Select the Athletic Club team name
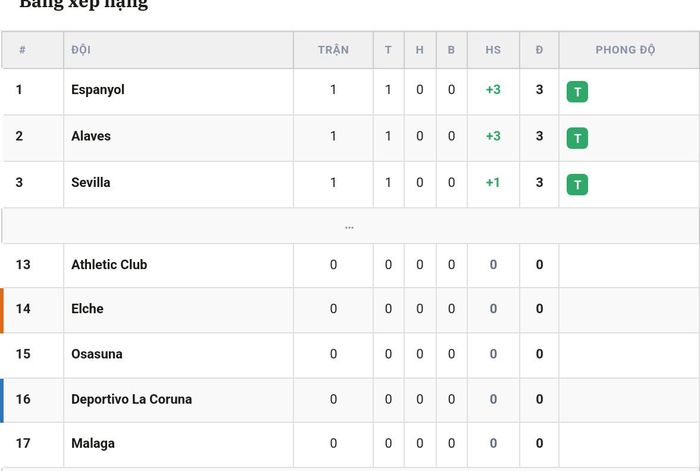Screen dimensions: 700x471 pyautogui.click(x=109, y=264)
